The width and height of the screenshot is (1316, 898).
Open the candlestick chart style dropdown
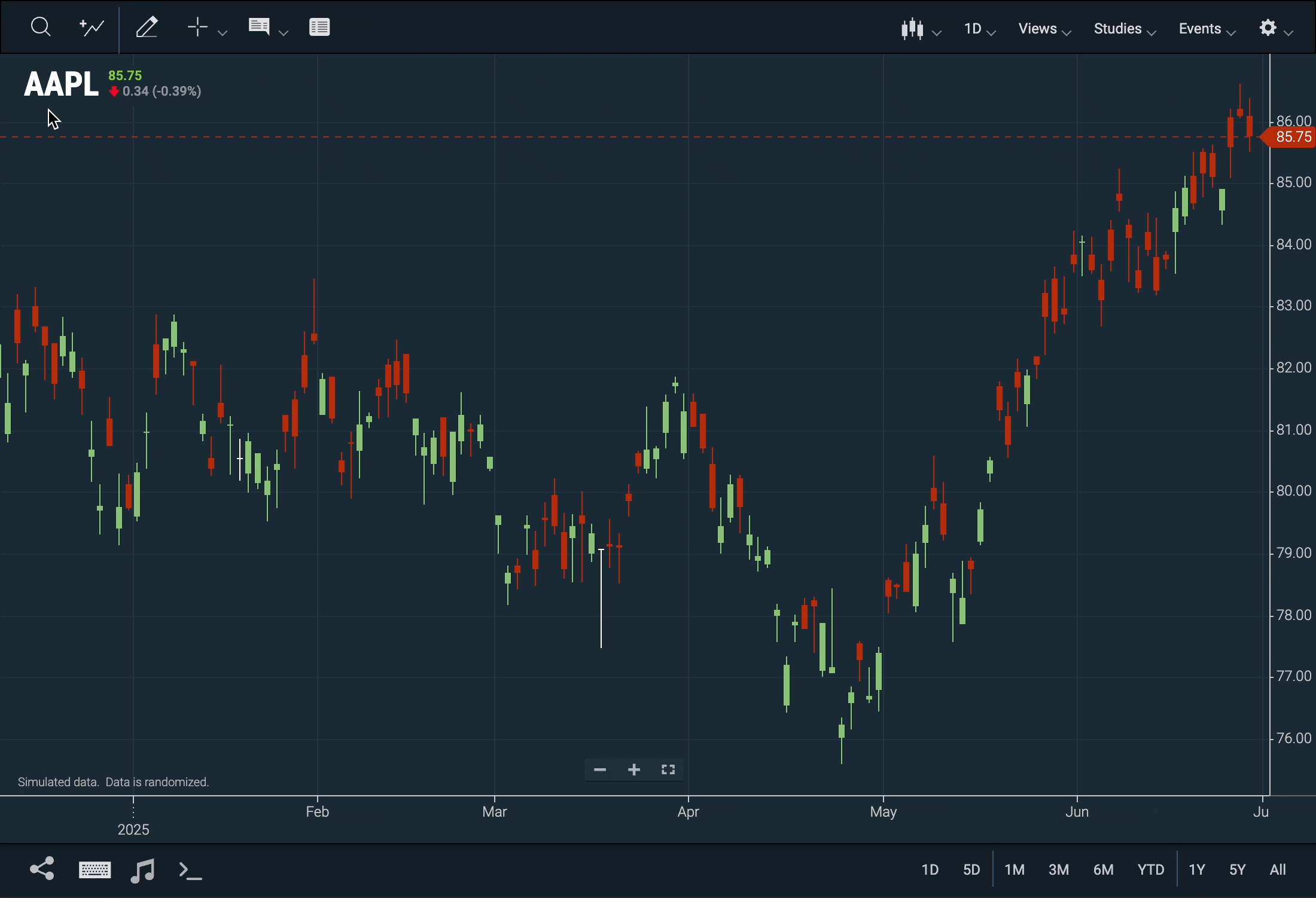(921, 29)
